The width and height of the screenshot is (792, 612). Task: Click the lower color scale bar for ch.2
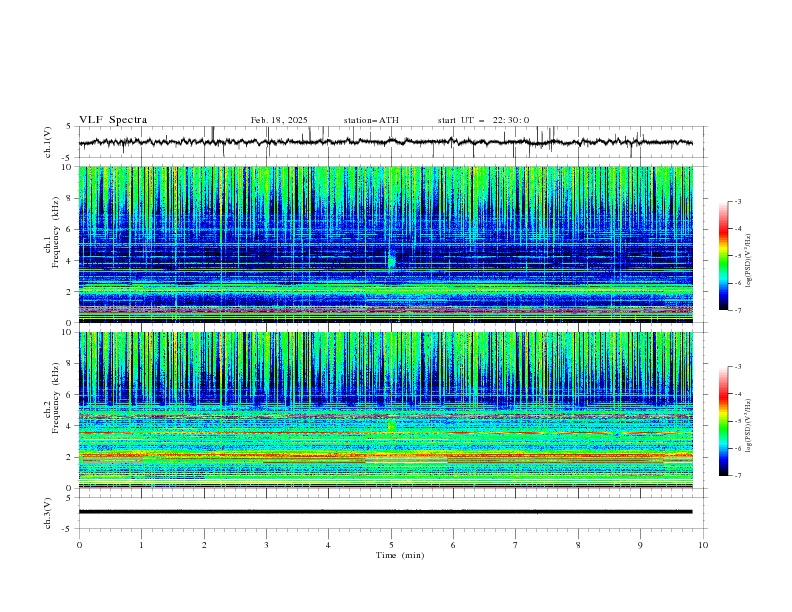(x=723, y=421)
